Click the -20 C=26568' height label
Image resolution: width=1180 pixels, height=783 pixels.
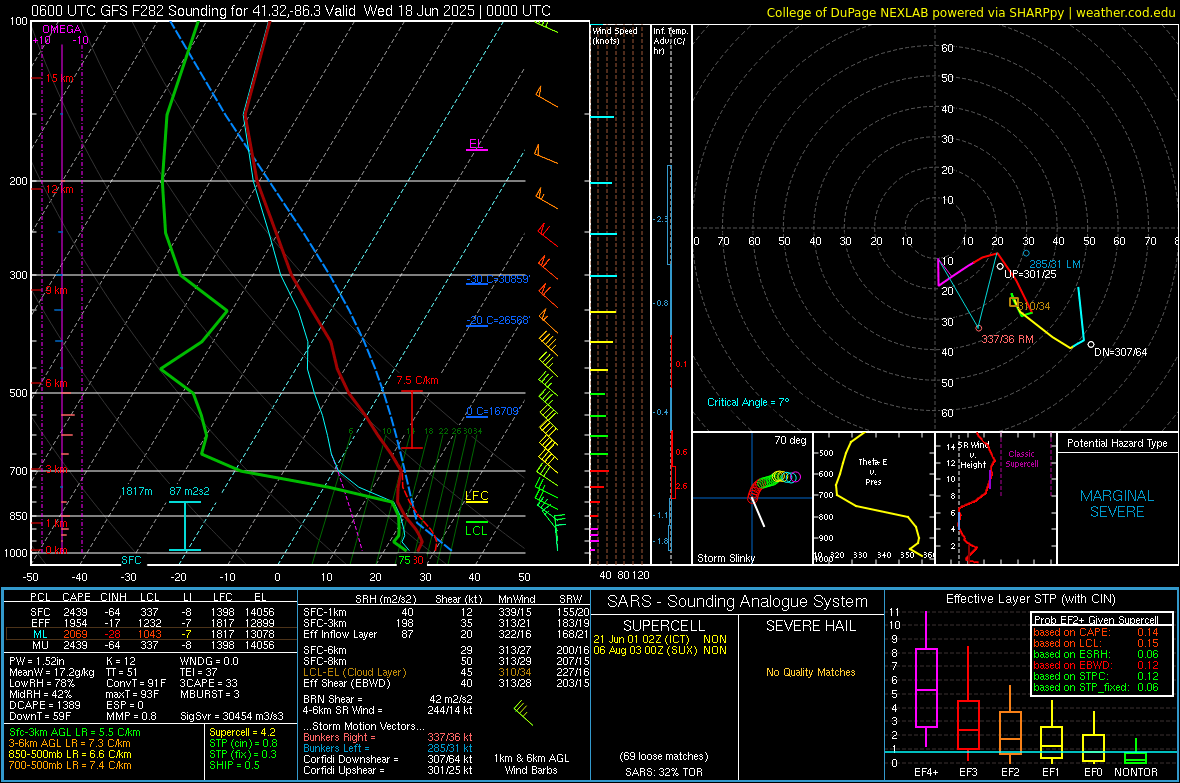pyautogui.click(x=498, y=320)
